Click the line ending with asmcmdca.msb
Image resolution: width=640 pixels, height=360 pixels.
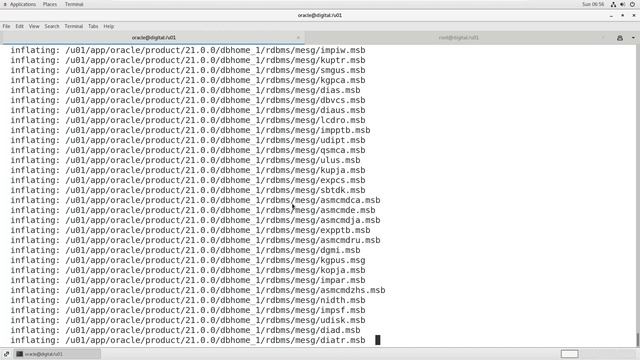pos(195,200)
